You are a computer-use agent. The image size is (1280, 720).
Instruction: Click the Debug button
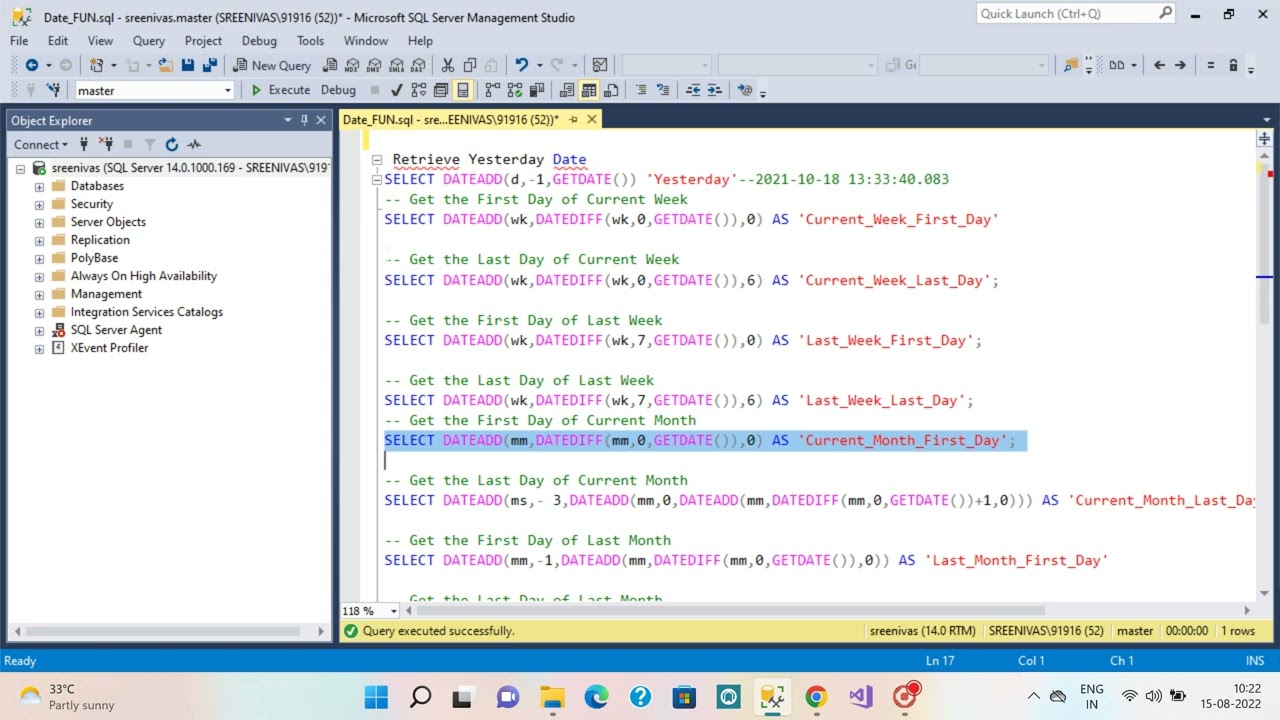pyautogui.click(x=338, y=90)
